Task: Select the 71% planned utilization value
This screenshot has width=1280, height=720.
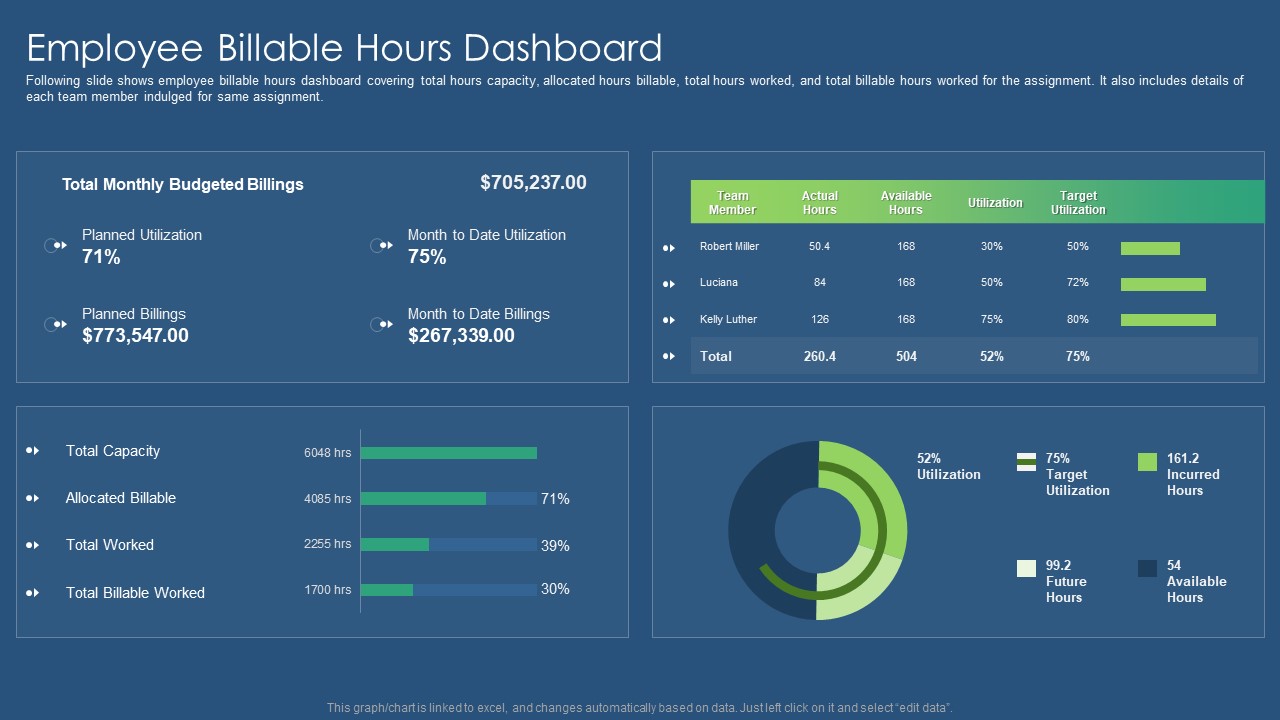Action: click(x=101, y=257)
